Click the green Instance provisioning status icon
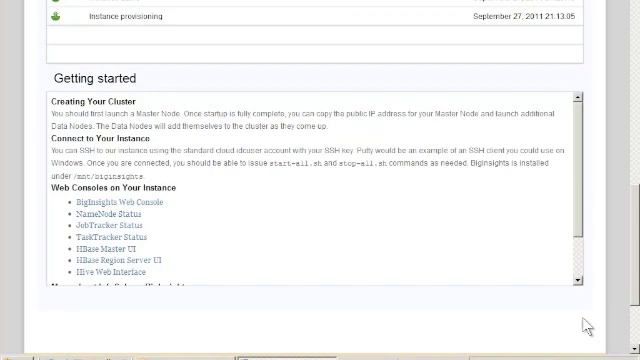Screen dimensions: 640x360 point(56,16)
